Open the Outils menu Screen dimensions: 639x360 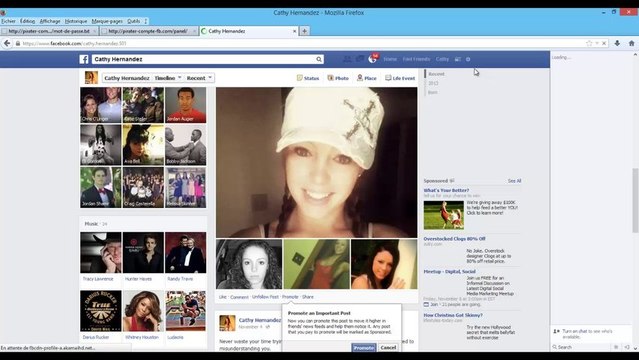click(133, 21)
